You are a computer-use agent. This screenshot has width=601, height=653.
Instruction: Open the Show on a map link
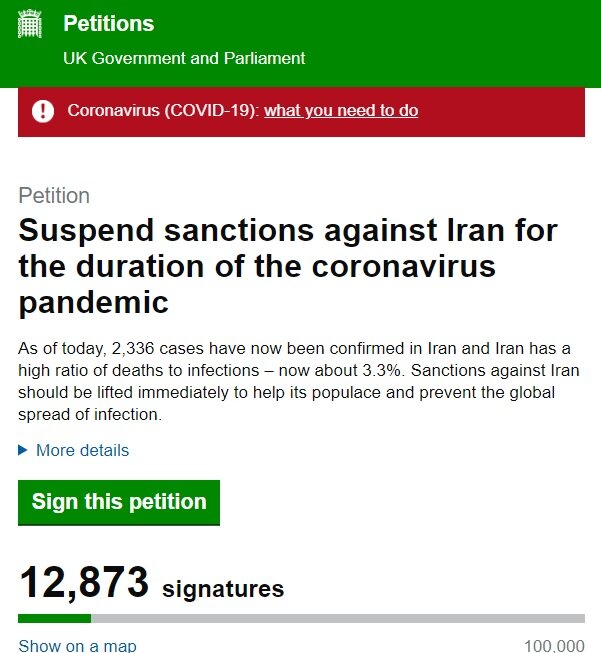[x=77, y=646]
